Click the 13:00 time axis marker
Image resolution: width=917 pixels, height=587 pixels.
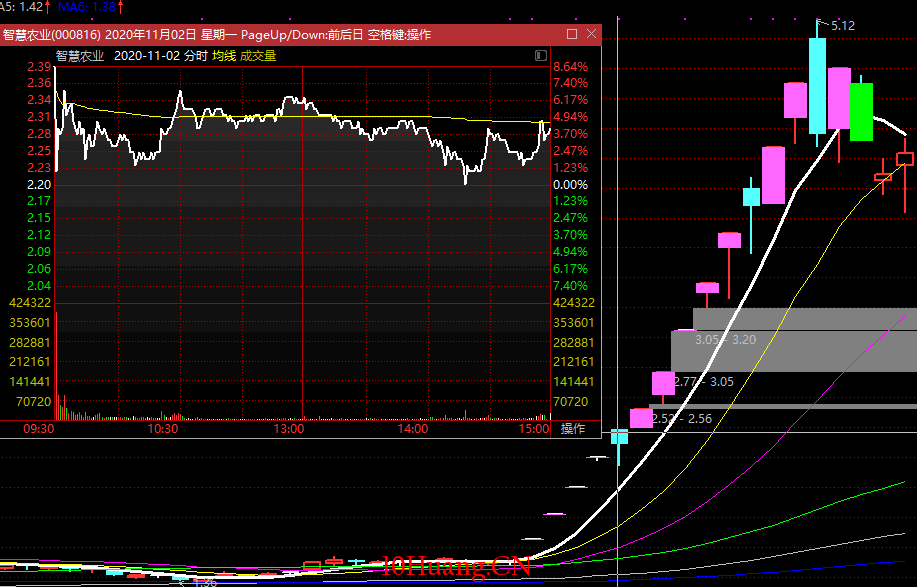pyautogui.click(x=288, y=429)
